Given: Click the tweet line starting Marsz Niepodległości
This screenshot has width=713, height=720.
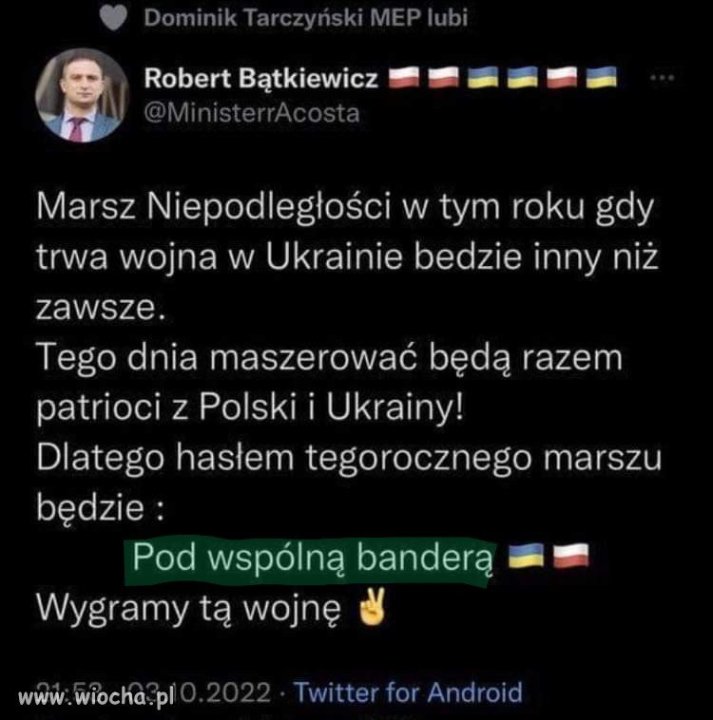Looking at the screenshot, I should pyautogui.click(x=345, y=207).
